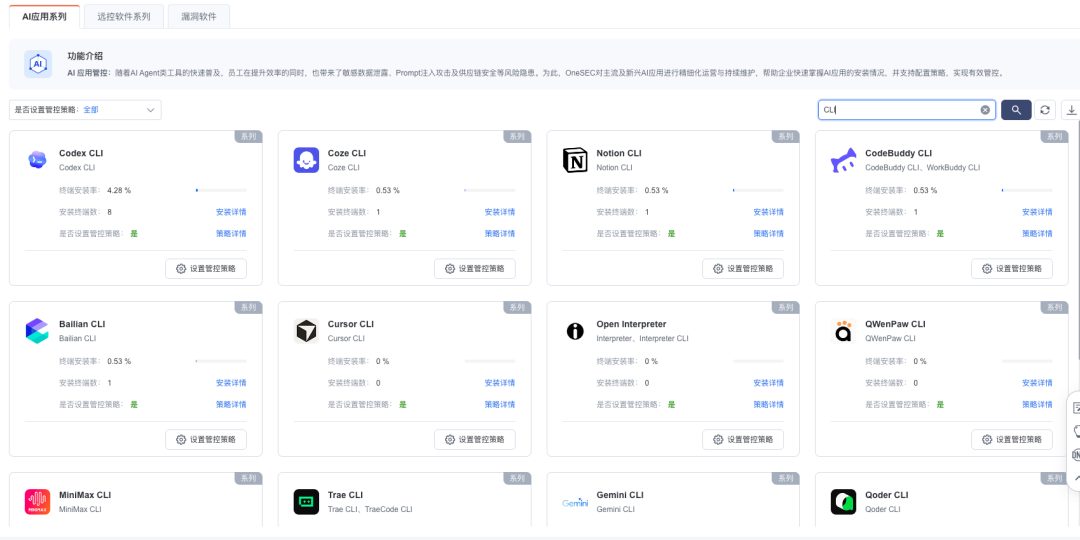Screen dimensions: 1080x540
Task: Open 安装详情 link for Coze CLI
Action: point(499,212)
